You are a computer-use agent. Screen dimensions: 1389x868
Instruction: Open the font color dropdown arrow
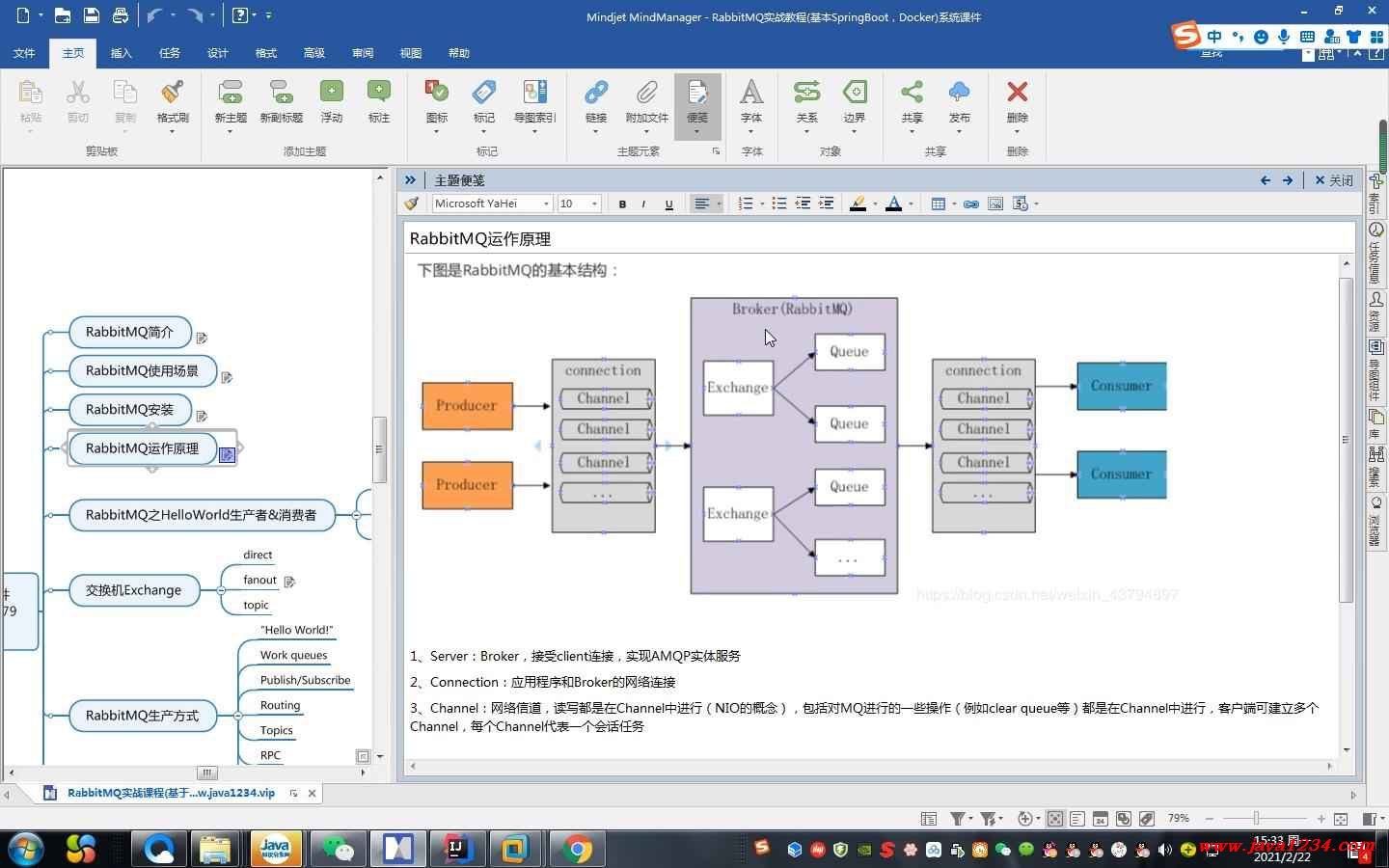click(x=912, y=203)
